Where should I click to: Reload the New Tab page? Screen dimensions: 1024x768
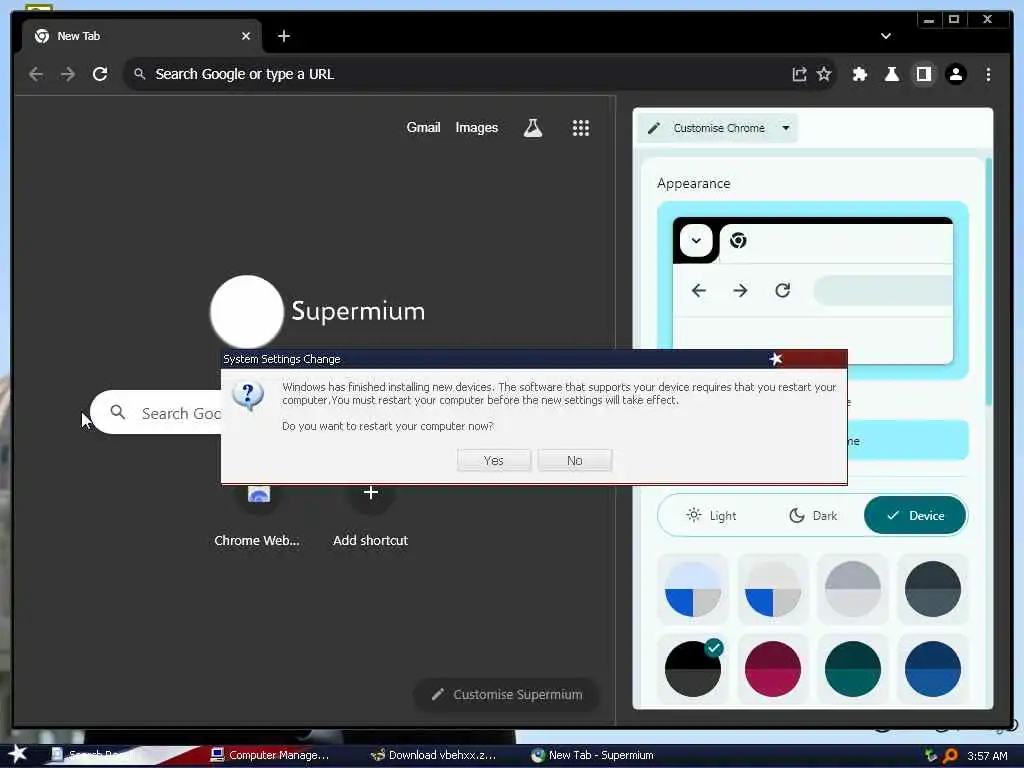click(x=100, y=74)
